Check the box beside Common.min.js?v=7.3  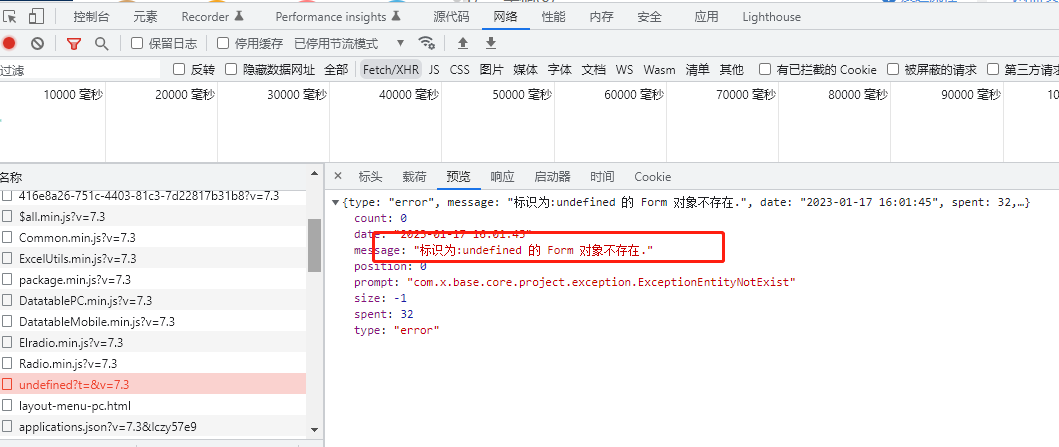pyautogui.click(x=7, y=238)
